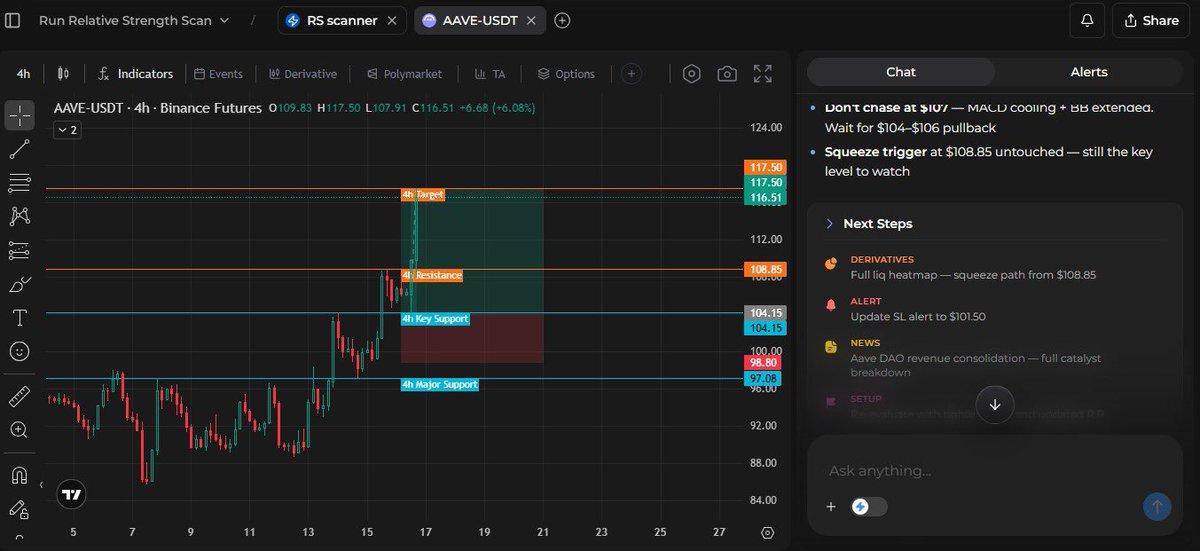The height and width of the screenshot is (551, 1200).
Task: Switch to the Alerts tab
Action: pos(1089,72)
